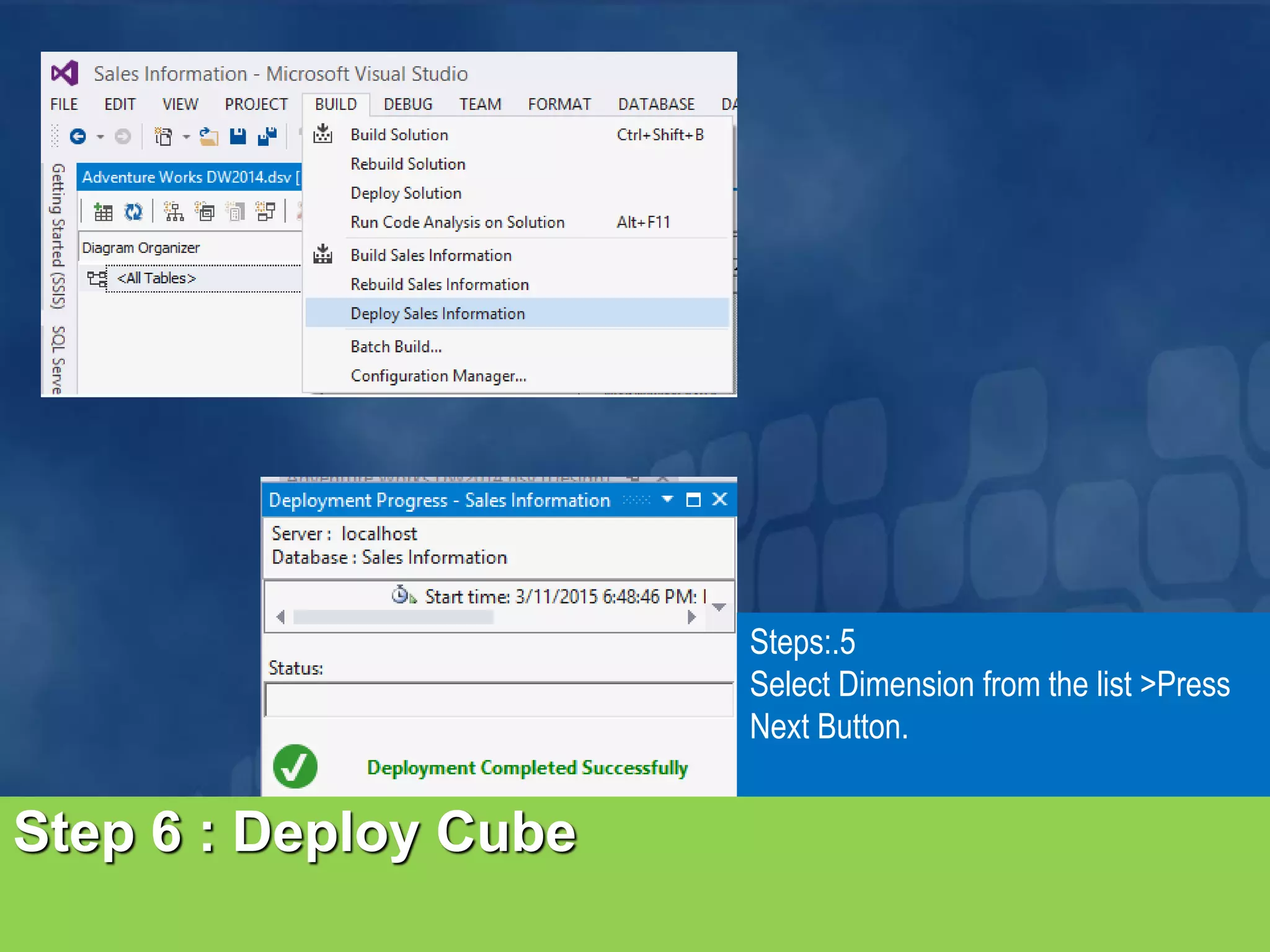Select Deploy Sales Information menu entry

[x=517, y=313]
